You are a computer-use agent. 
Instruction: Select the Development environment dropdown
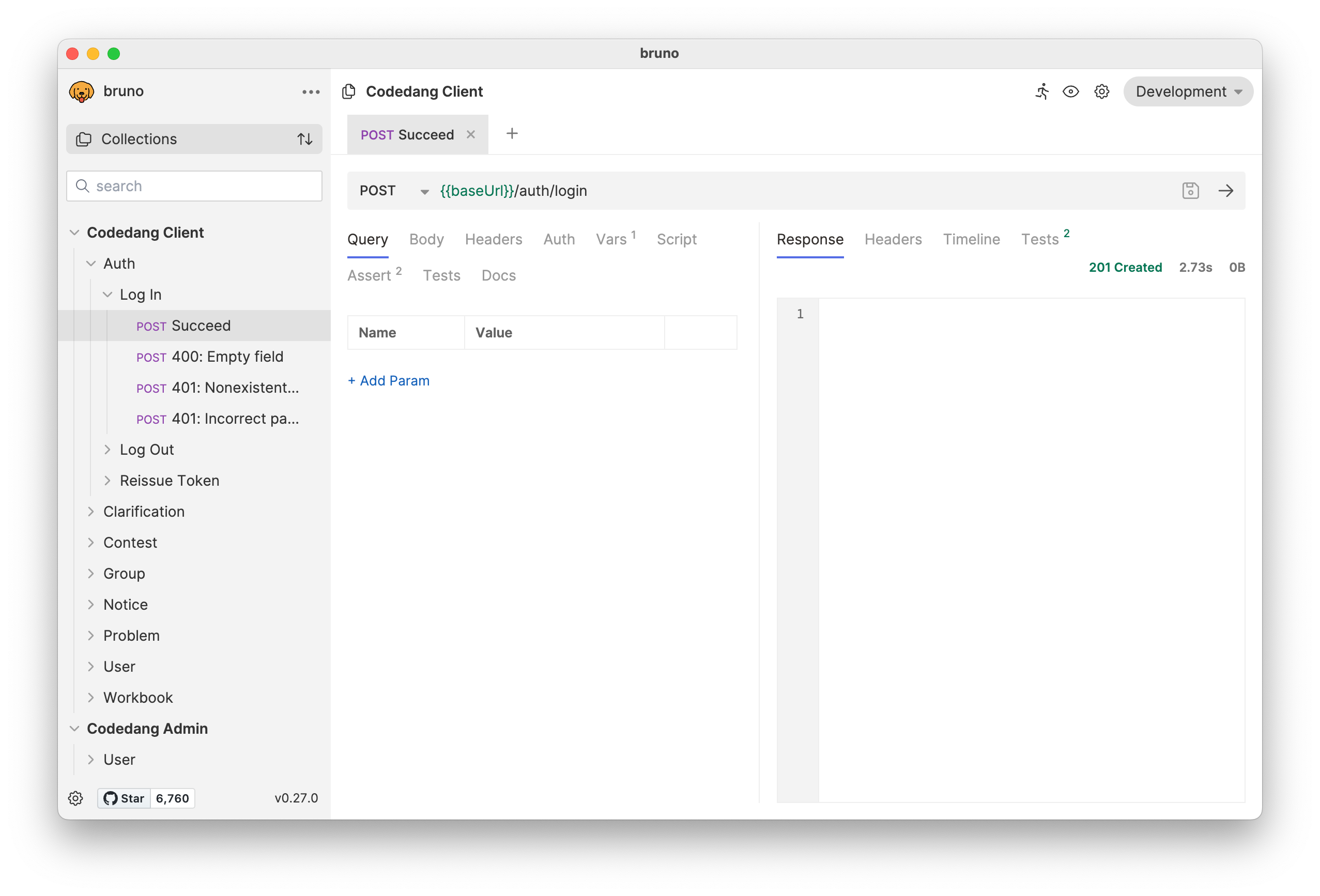tap(1185, 91)
